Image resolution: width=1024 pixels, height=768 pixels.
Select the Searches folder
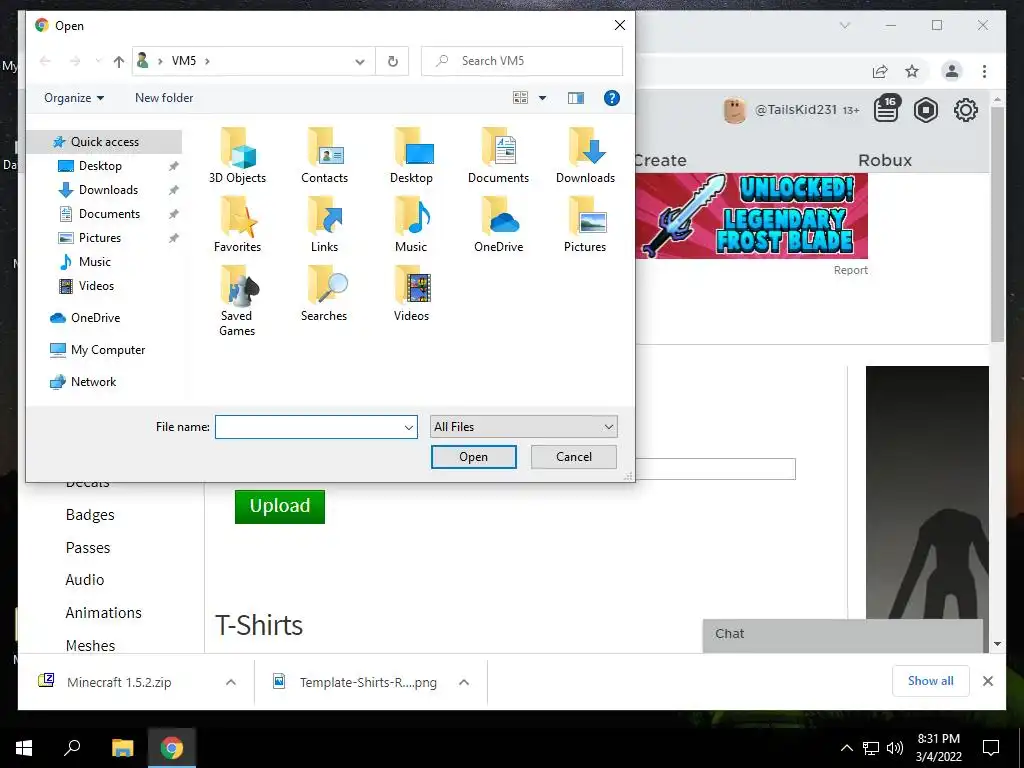[325, 295]
